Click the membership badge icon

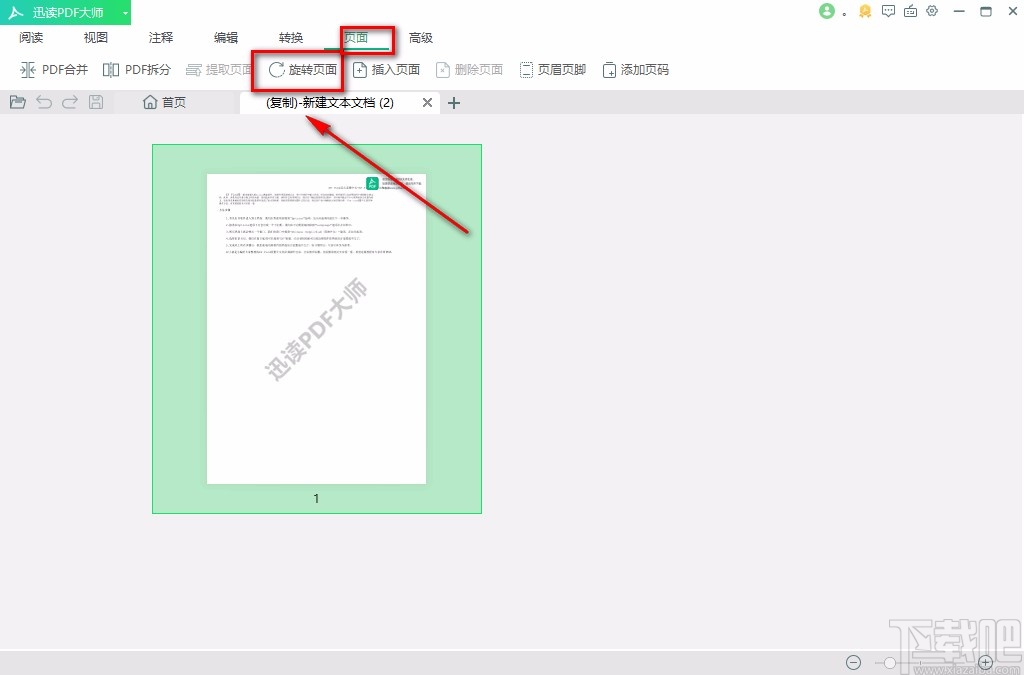[x=866, y=11]
